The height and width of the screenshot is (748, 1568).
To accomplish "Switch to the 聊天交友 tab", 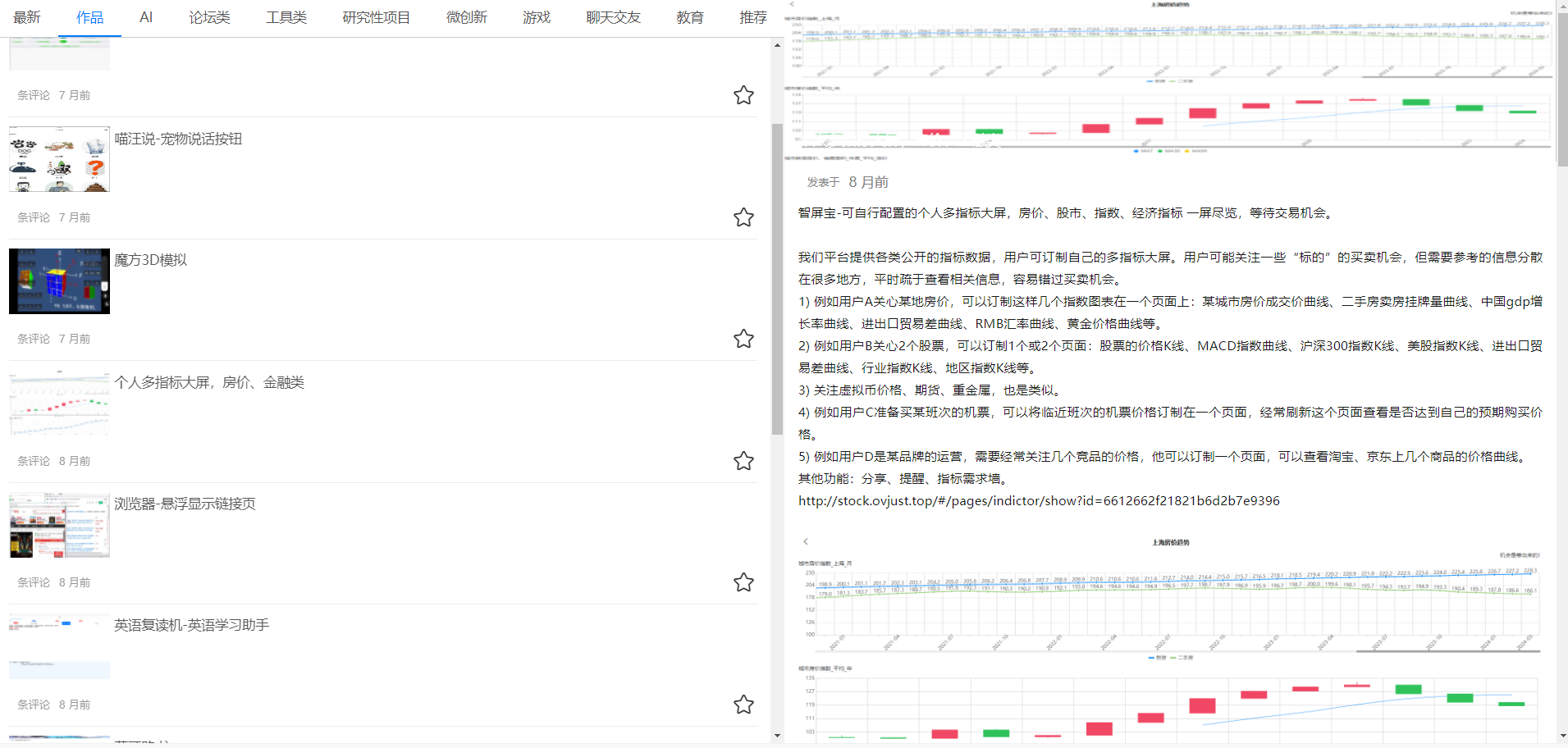I will [613, 17].
